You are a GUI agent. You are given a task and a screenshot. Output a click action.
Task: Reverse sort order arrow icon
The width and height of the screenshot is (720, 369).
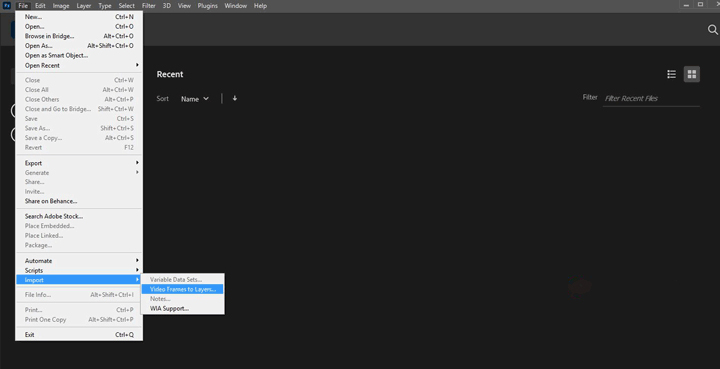235,98
